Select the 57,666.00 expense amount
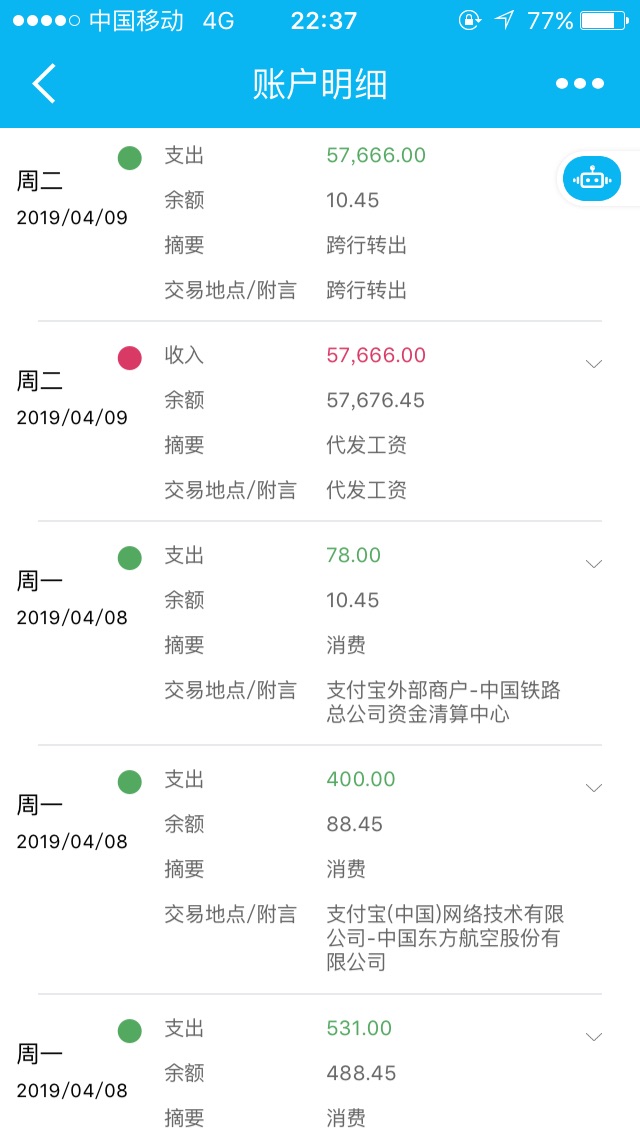 point(376,155)
